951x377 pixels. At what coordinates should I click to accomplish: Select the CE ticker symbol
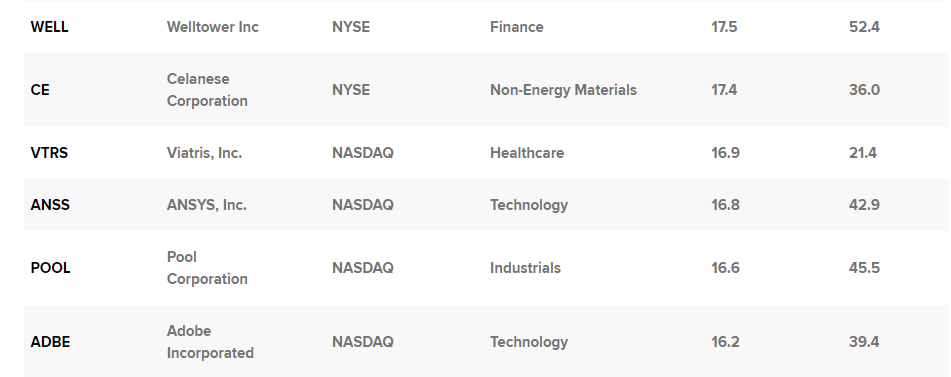(39, 90)
